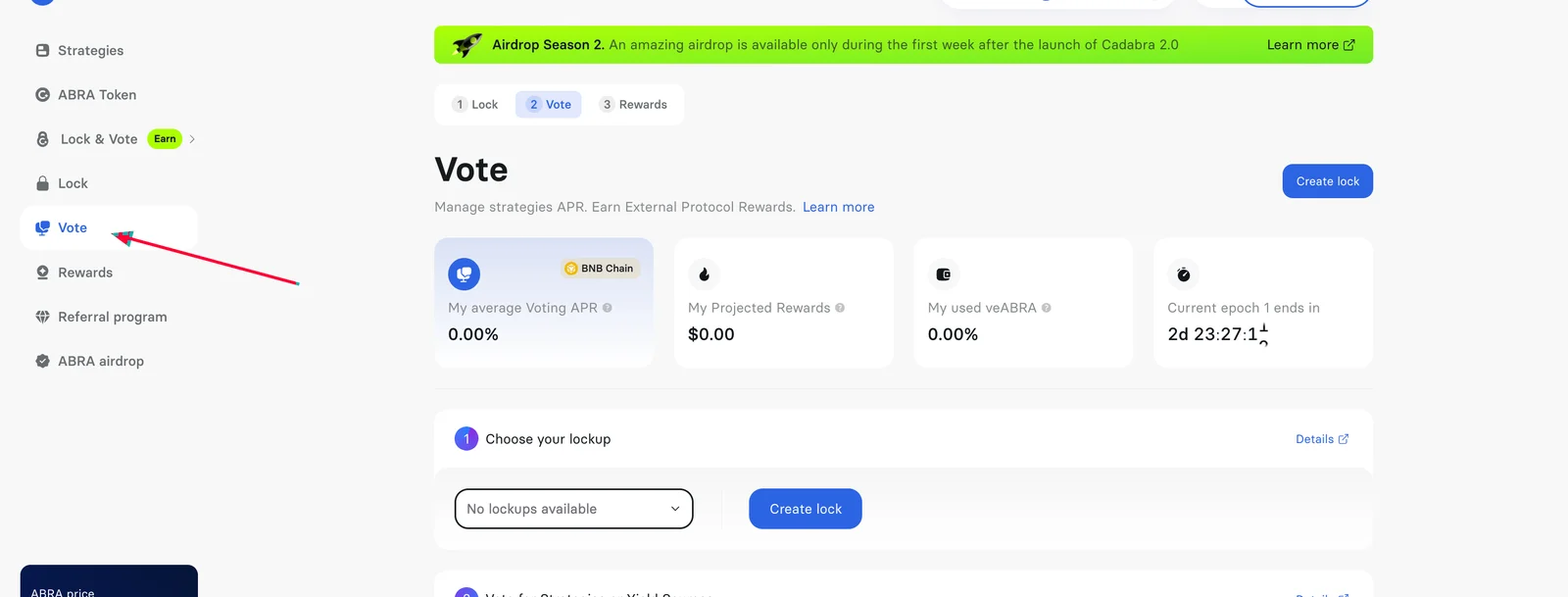Switch to step 3 Rewards tab
The image size is (1568, 597).
pyautogui.click(x=634, y=105)
